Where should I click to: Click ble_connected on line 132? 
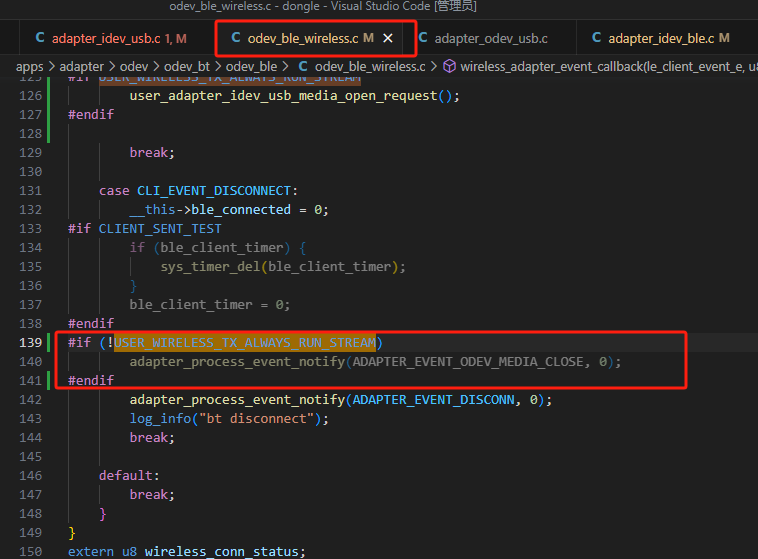coord(241,209)
